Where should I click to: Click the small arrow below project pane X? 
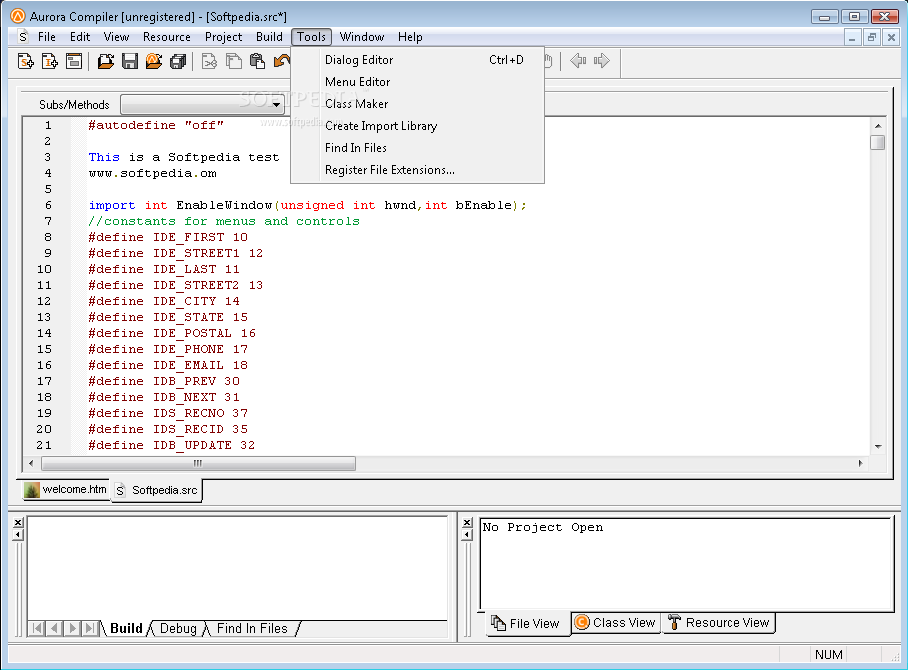467,534
